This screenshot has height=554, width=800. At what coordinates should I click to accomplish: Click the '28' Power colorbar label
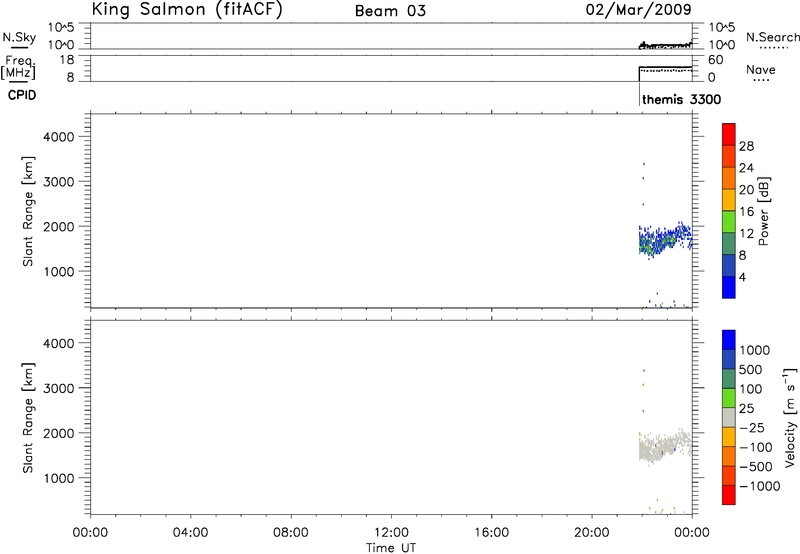click(x=746, y=146)
